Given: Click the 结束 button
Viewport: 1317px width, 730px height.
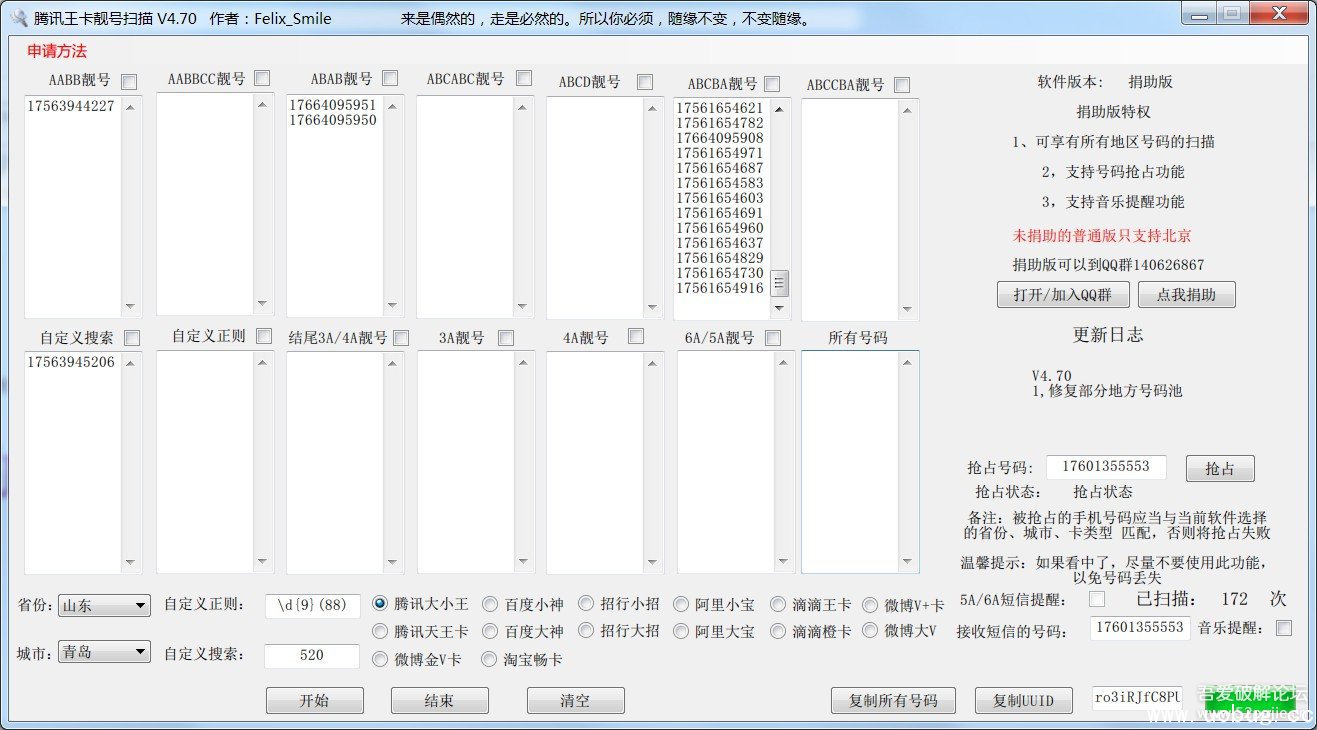Looking at the screenshot, I should pos(439,700).
